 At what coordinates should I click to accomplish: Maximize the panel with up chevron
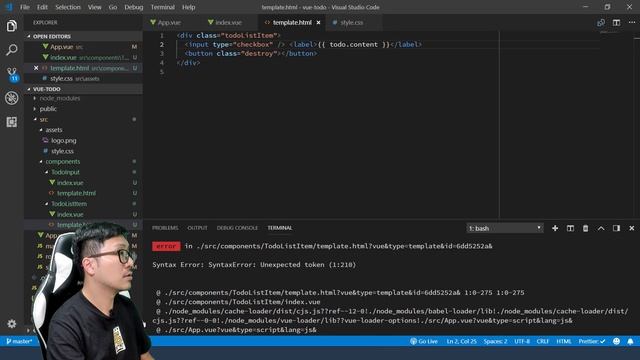pos(601,228)
